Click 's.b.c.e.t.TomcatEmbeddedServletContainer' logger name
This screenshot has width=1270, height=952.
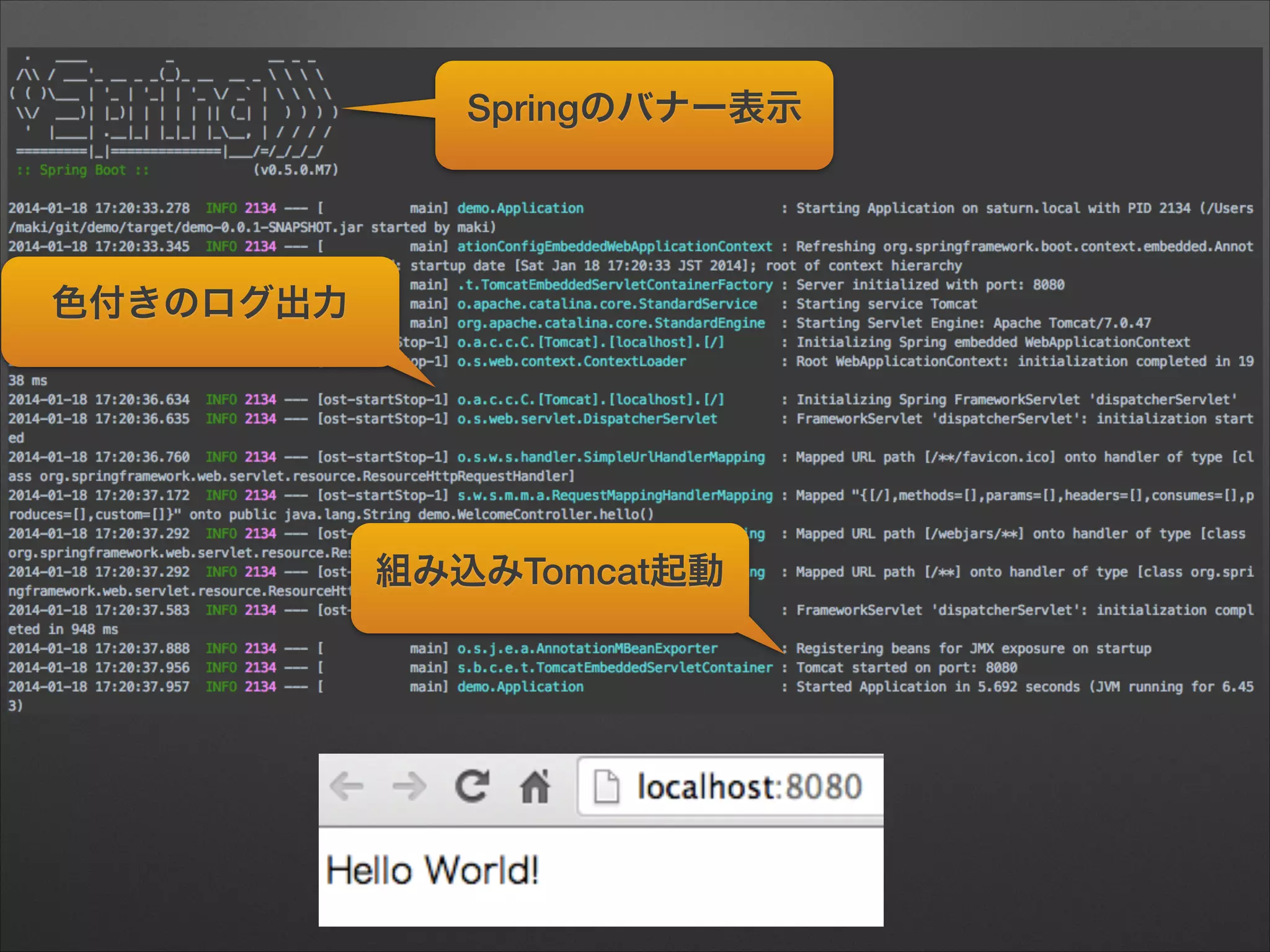click(x=615, y=668)
